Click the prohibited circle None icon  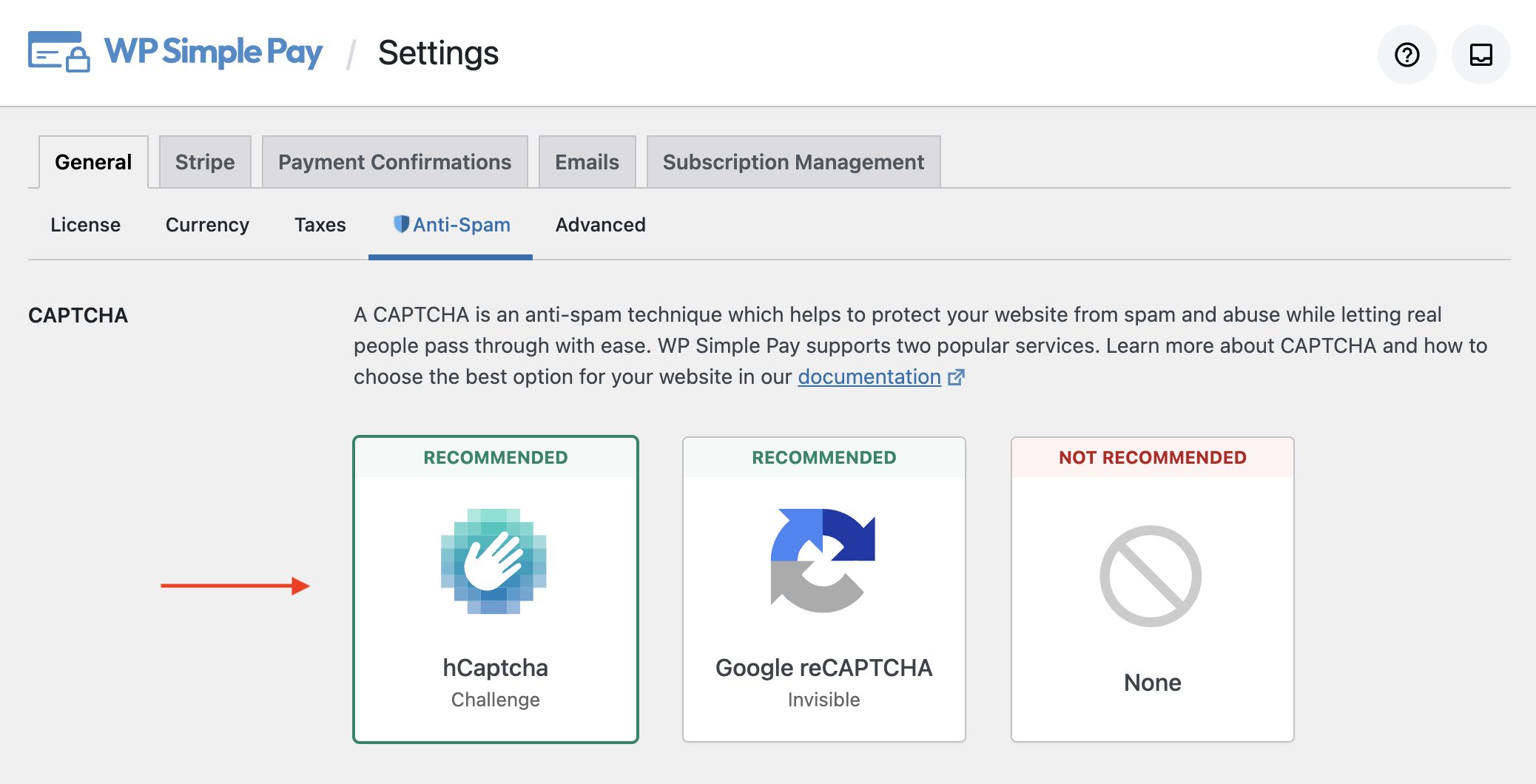pyautogui.click(x=1151, y=576)
